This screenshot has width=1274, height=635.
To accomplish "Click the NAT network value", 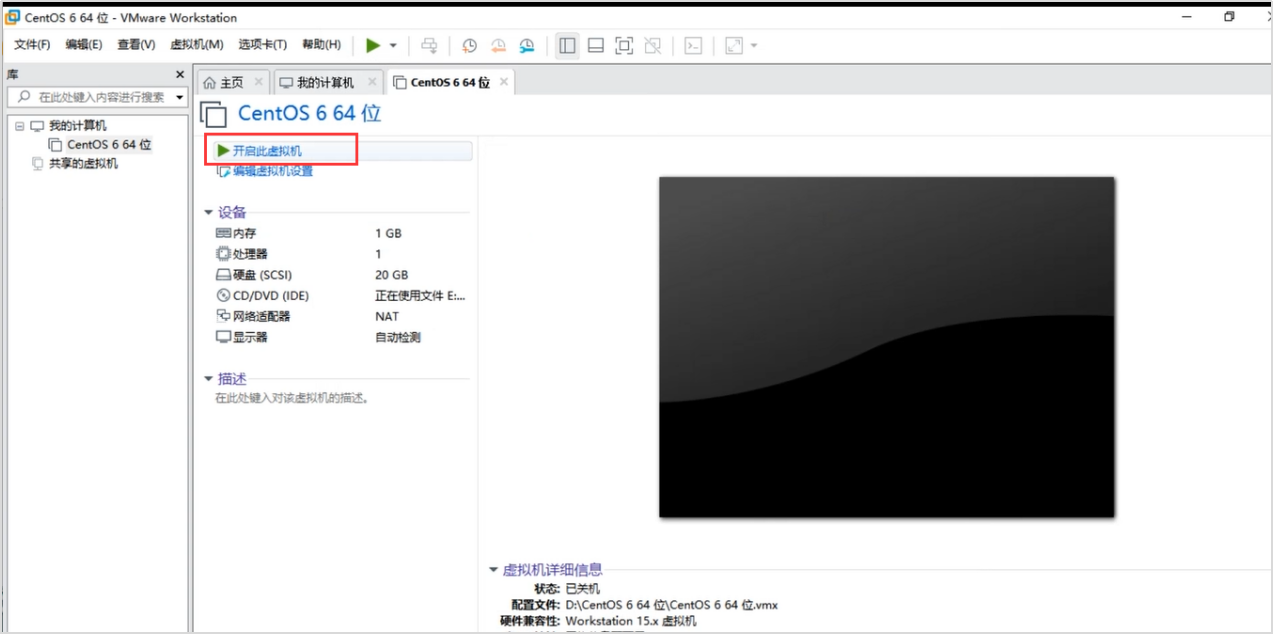I will [387, 316].
